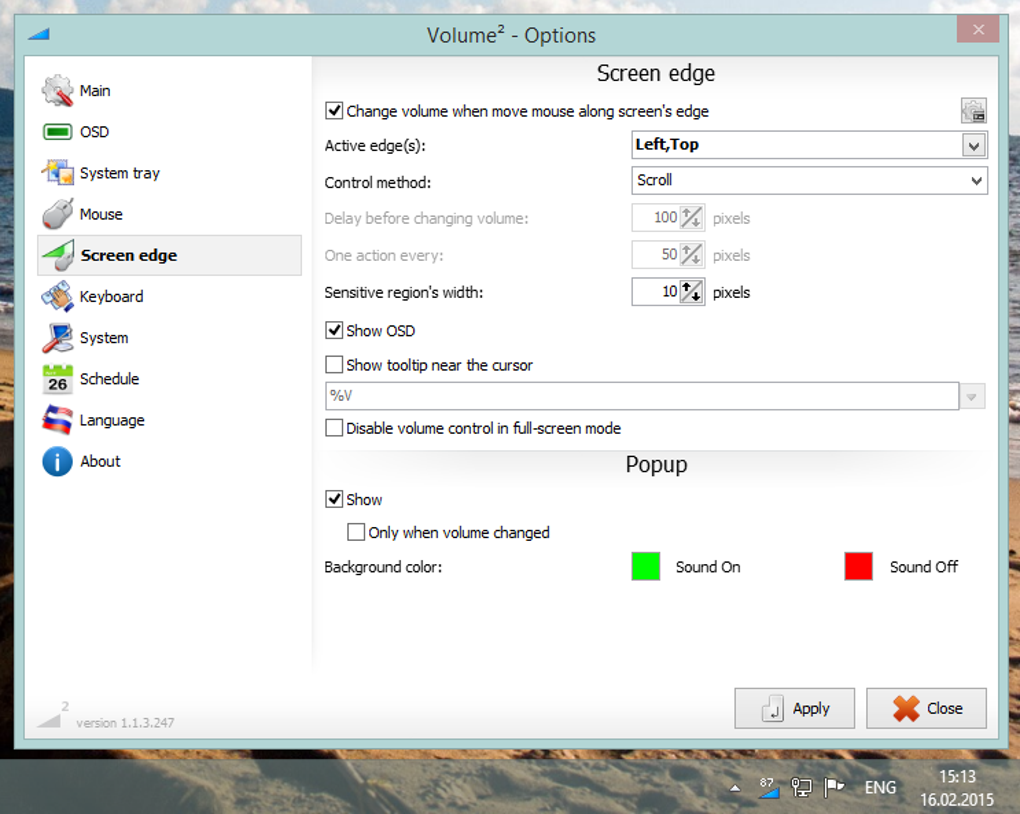Click the network icon in system tray
The height and width of the screenshot is (814, 1020).
click(x=801, y=787)
